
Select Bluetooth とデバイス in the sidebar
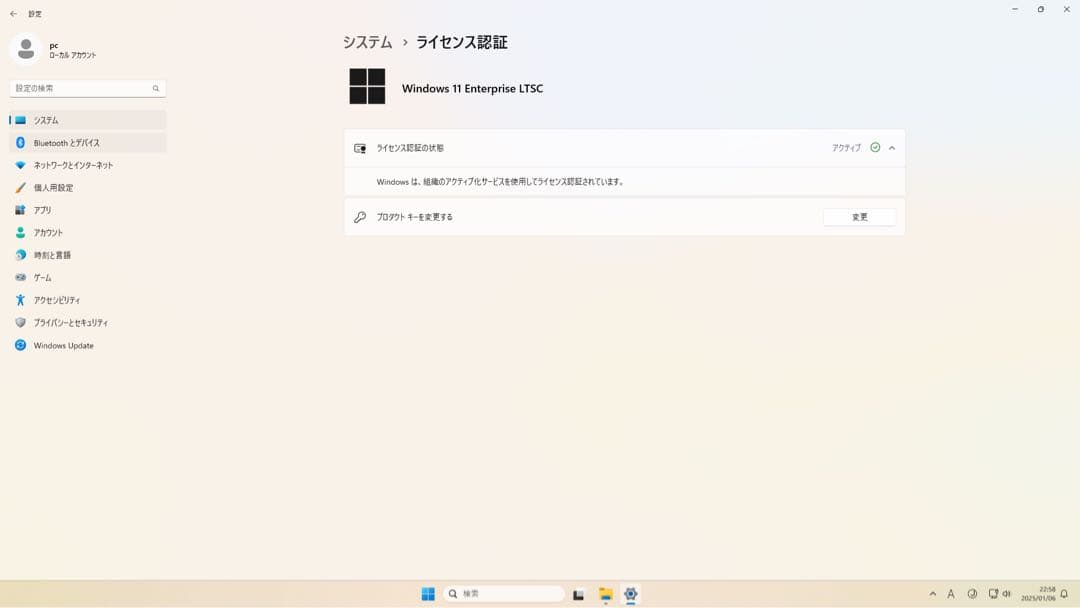(x=64, y=142)
